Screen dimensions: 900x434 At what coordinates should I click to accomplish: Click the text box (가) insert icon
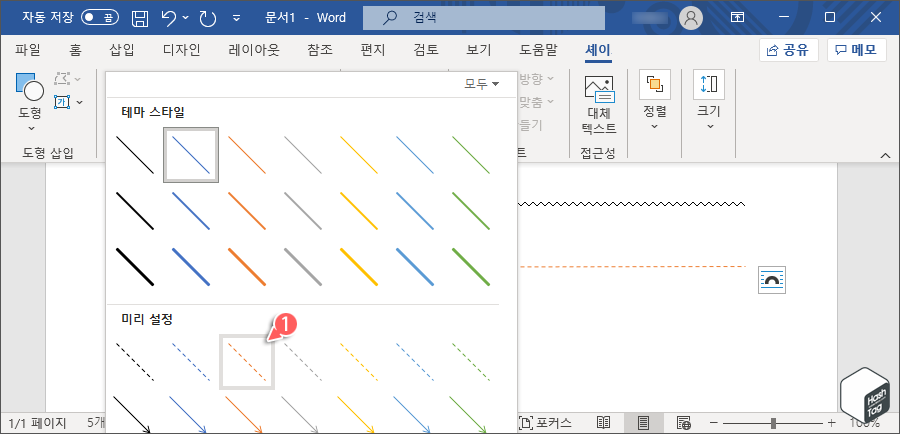pos(61,102)
